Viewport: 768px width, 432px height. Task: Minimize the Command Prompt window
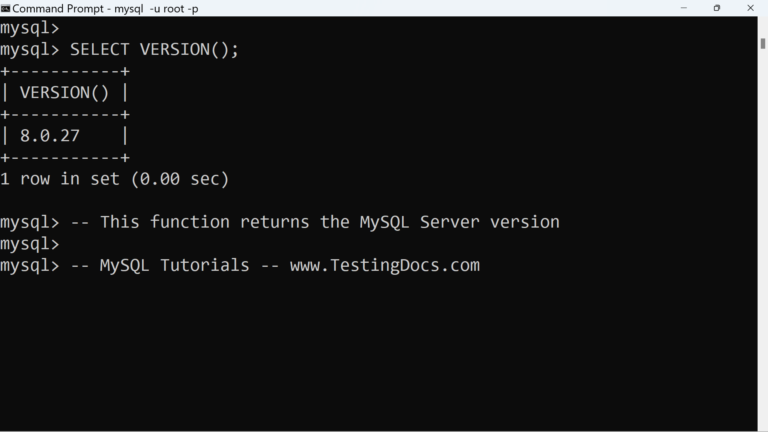point(684,8)
